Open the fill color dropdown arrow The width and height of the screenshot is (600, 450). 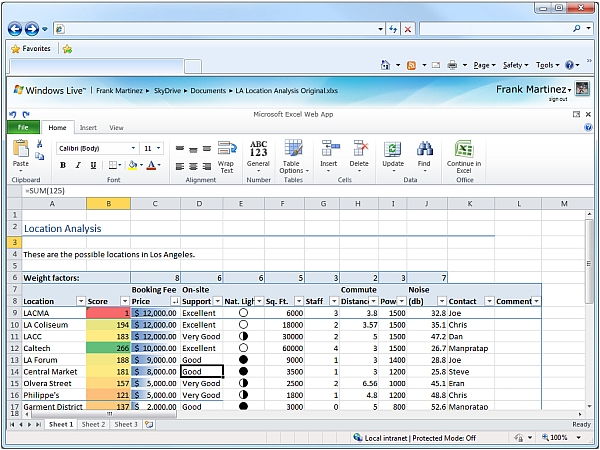tap(142, 165)
